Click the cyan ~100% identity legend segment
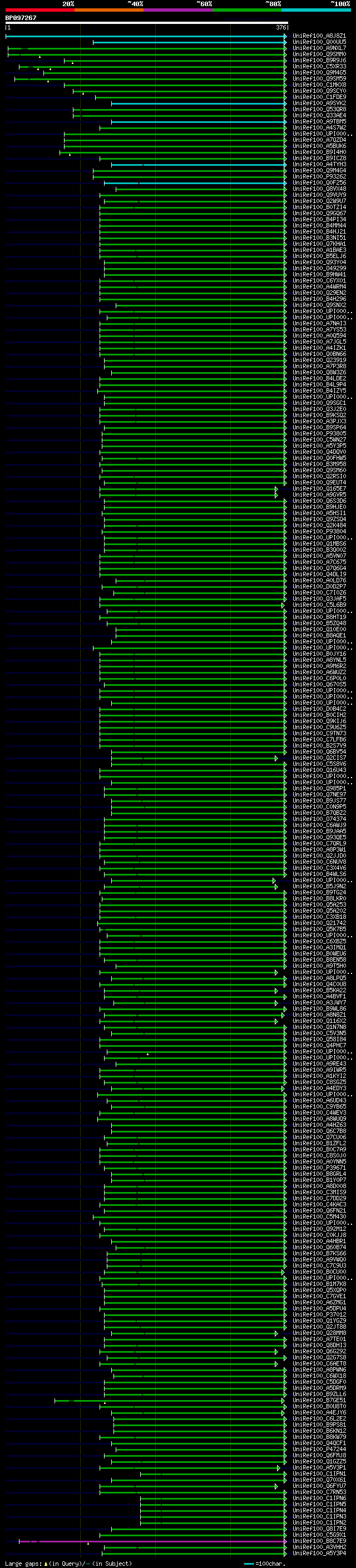Image resolution: width=356 pixels, height=1568 pixels. tap(316, 10)
